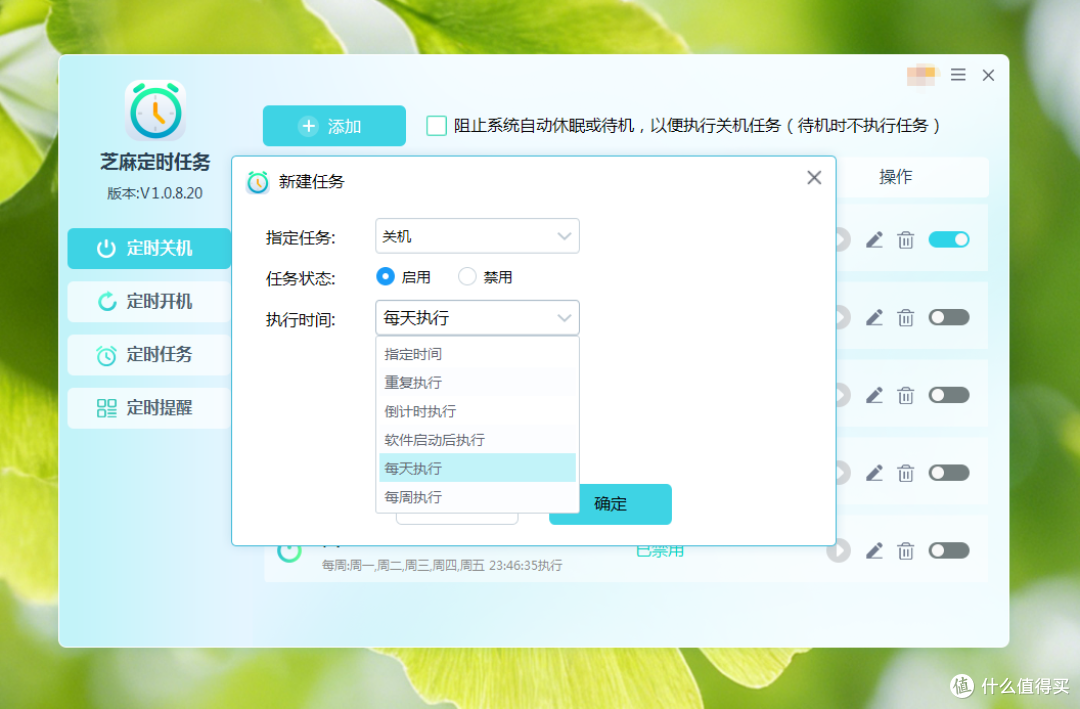Run the 每周 23:46:35 task with play icon
1080x709 pixels.
(x=839, y=551)
